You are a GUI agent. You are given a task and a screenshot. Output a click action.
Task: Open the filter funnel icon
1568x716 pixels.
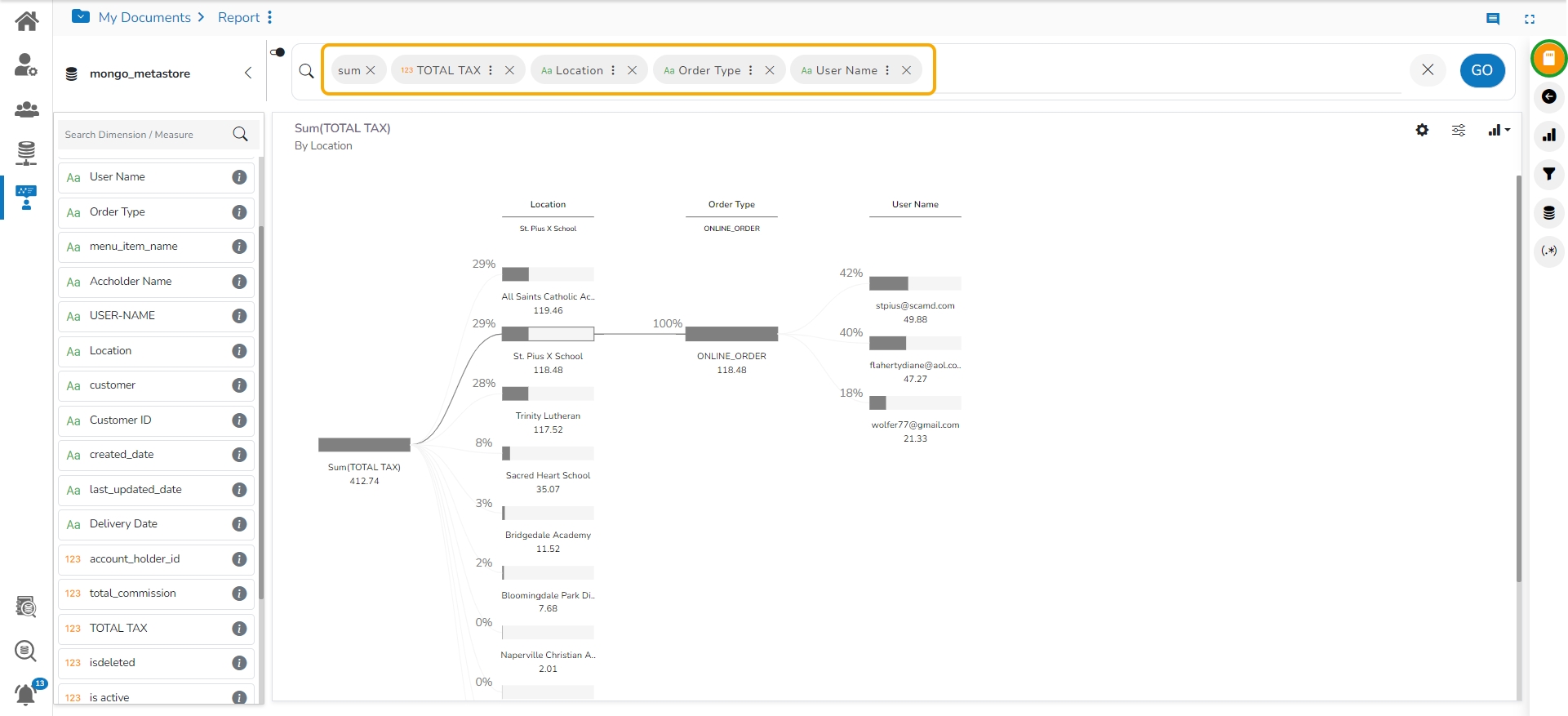pos(1548,174)
